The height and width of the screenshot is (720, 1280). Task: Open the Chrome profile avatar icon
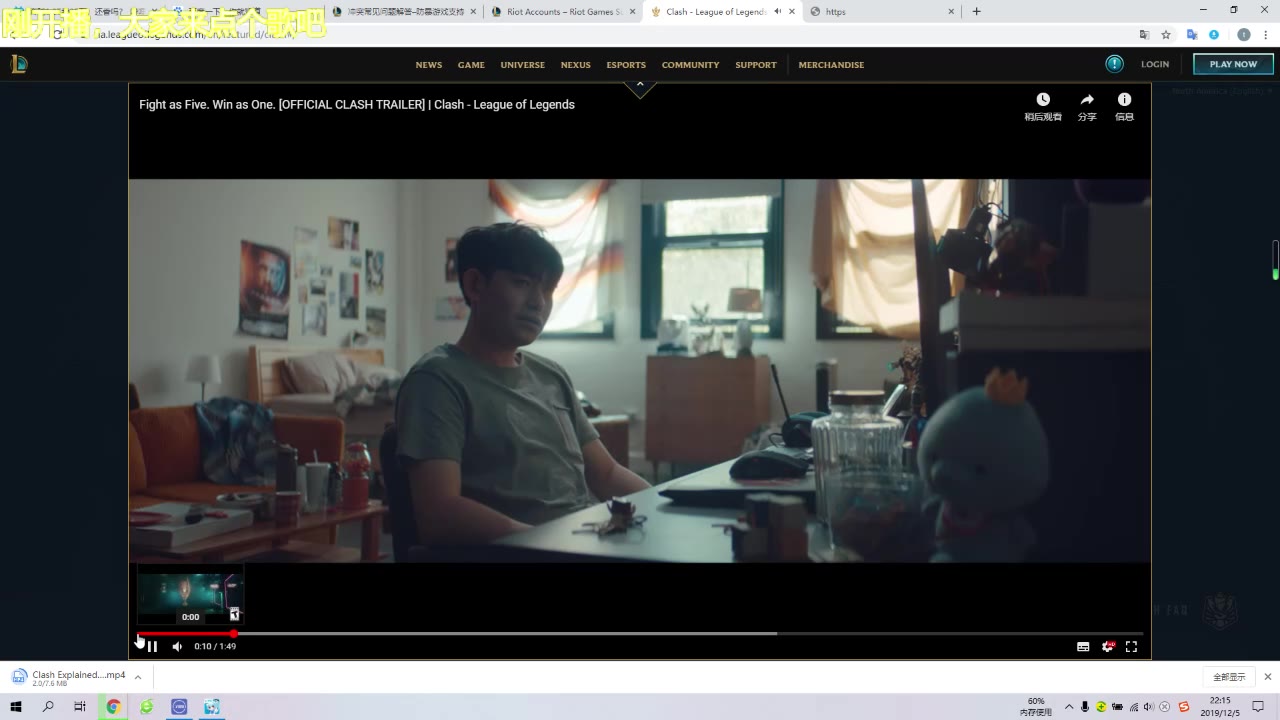tap(1244, 34)
